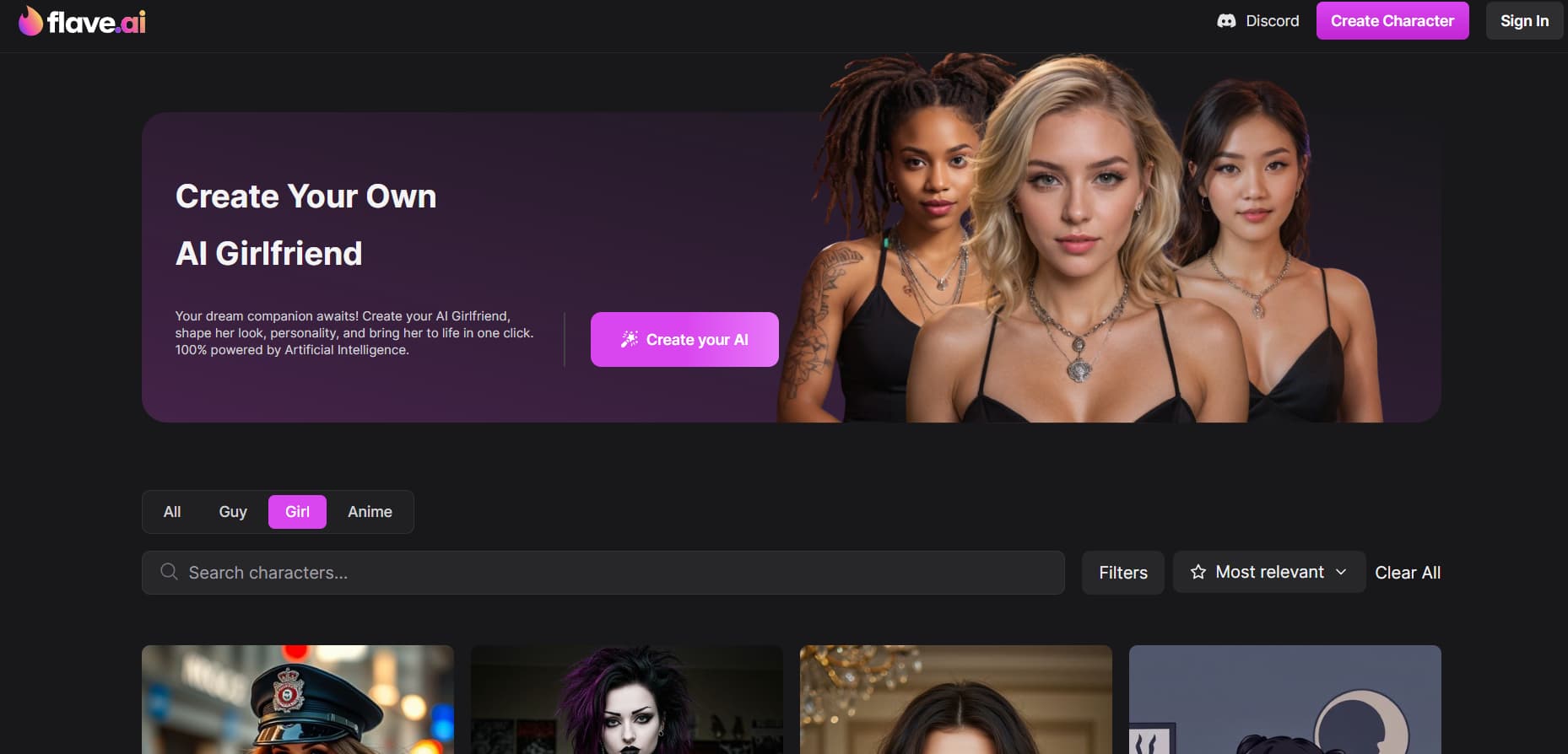1568x754 pixels.
Task: Click the 'Your dream companion awaits' description text
Action: click(354, 333)
